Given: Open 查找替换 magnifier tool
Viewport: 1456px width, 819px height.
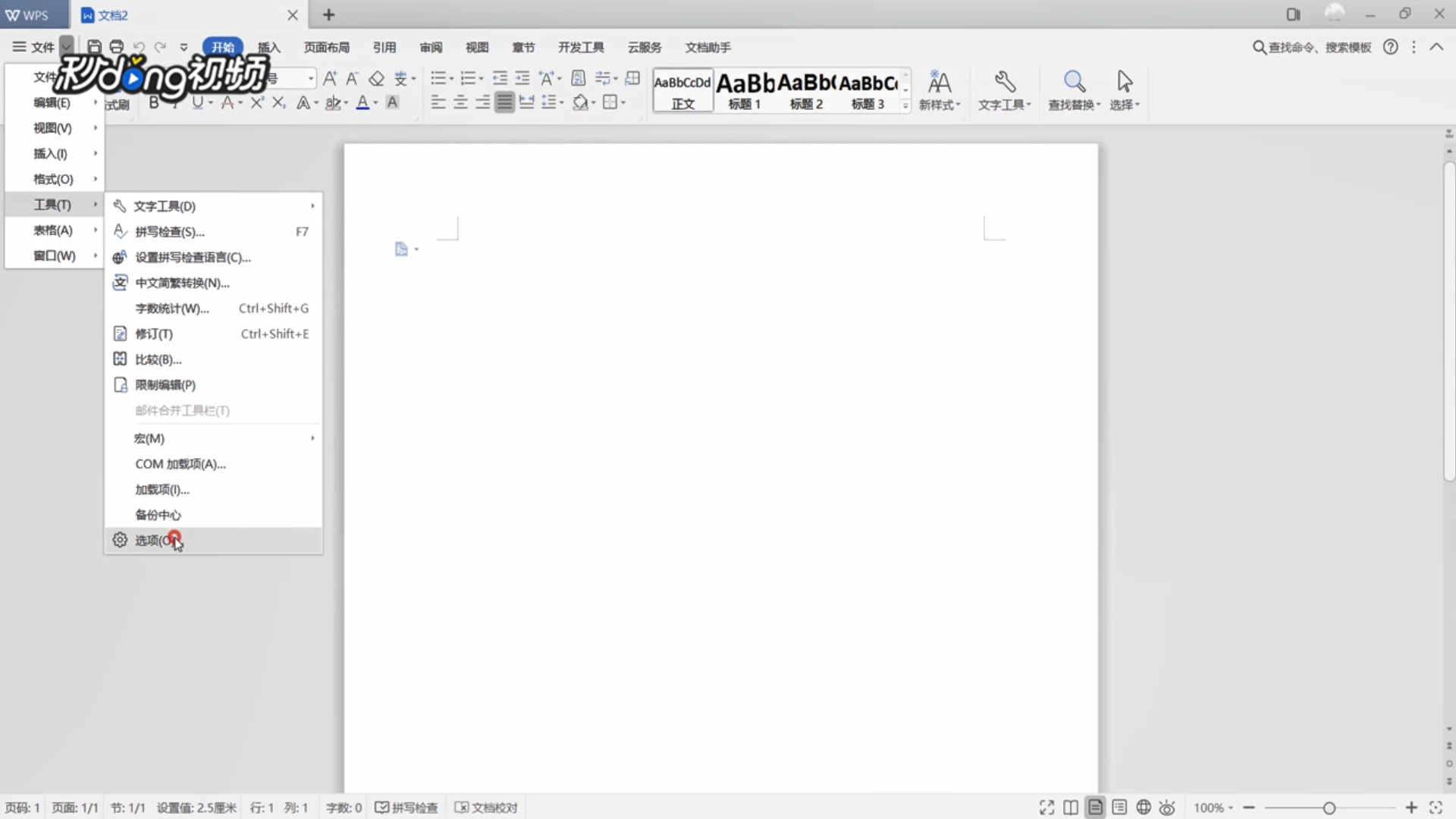Looking at the screenshot, I should [x=1074, y=89].
